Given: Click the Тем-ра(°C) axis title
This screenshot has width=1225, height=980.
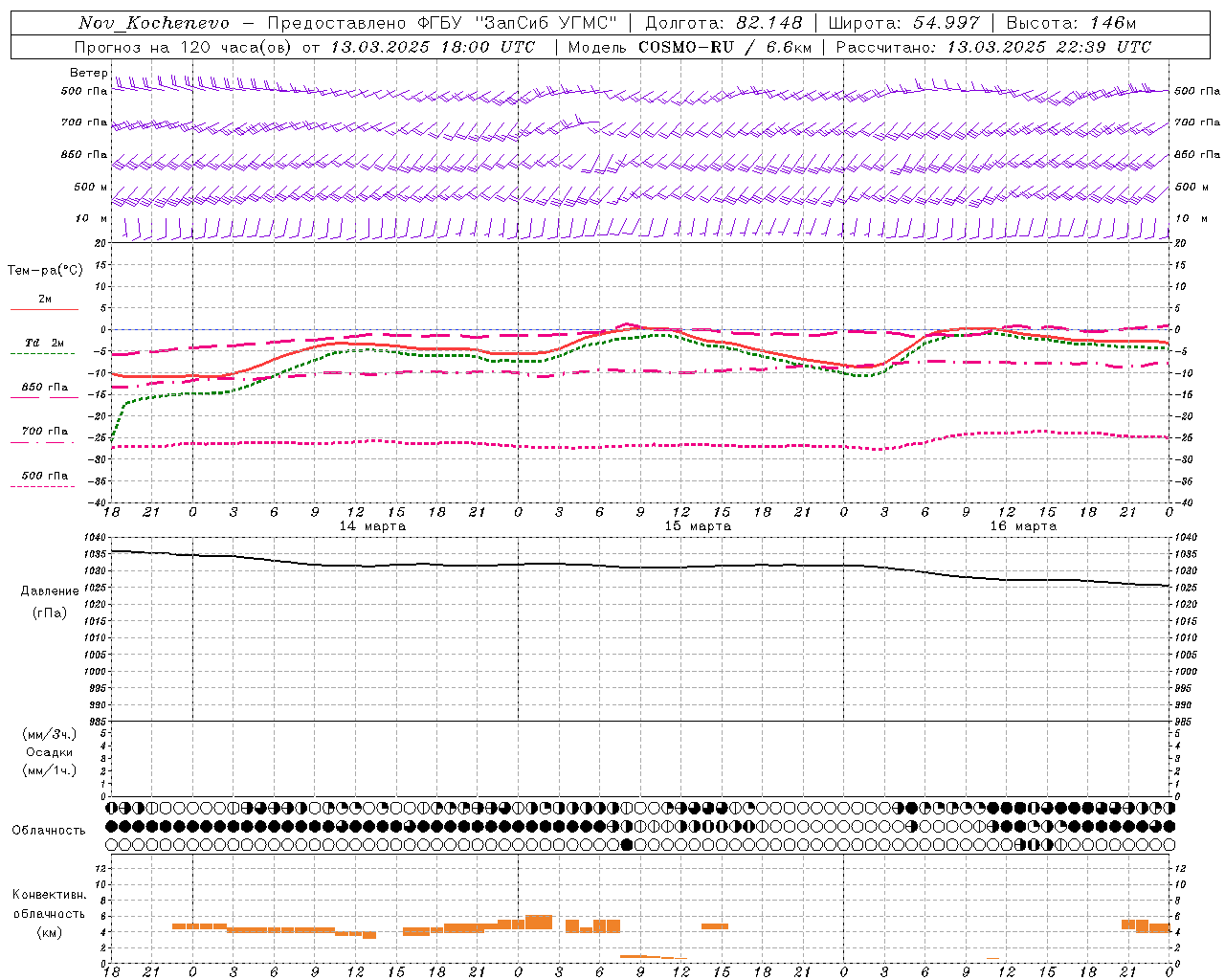Looking at the screenshot, I should pos(45,271).
